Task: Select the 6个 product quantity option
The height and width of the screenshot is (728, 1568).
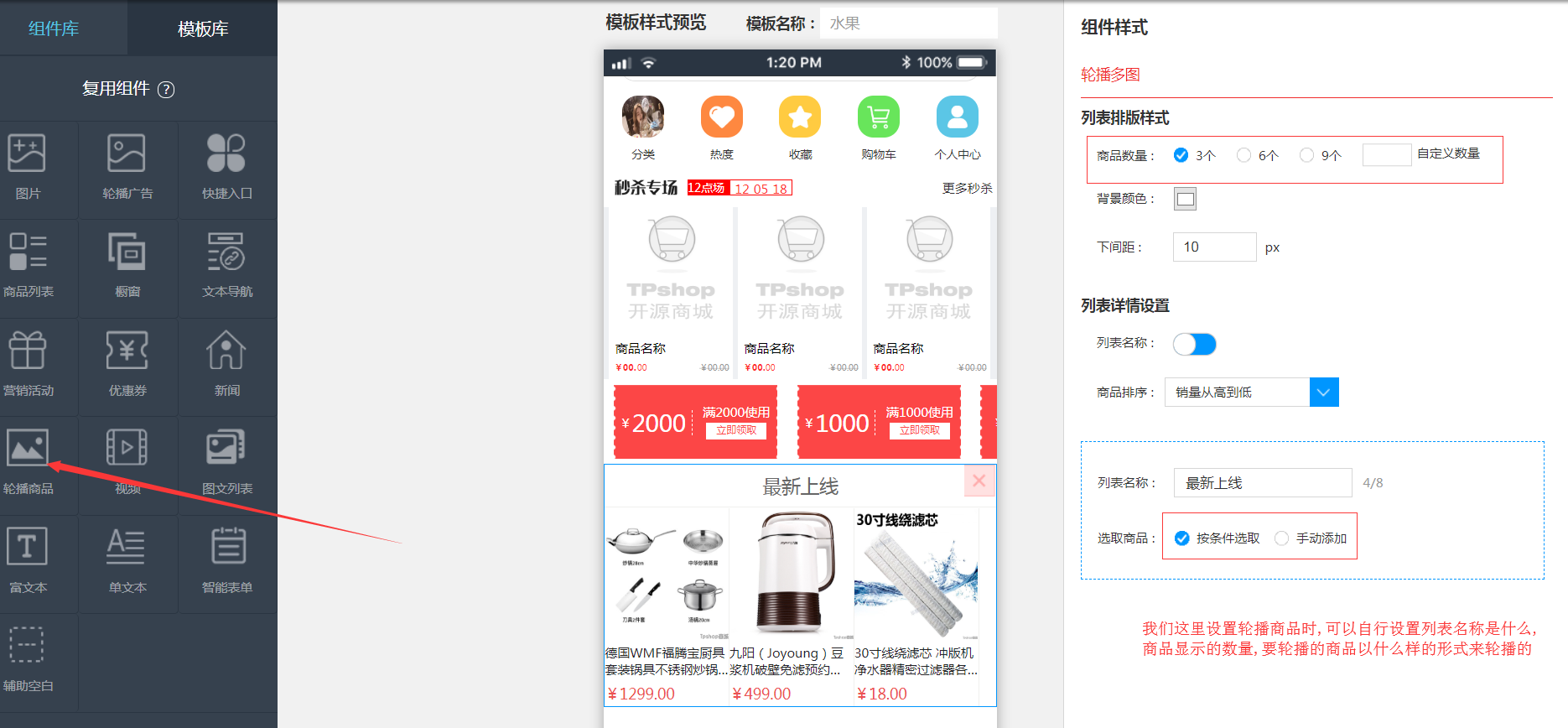Action: (x=1243, y=155)
